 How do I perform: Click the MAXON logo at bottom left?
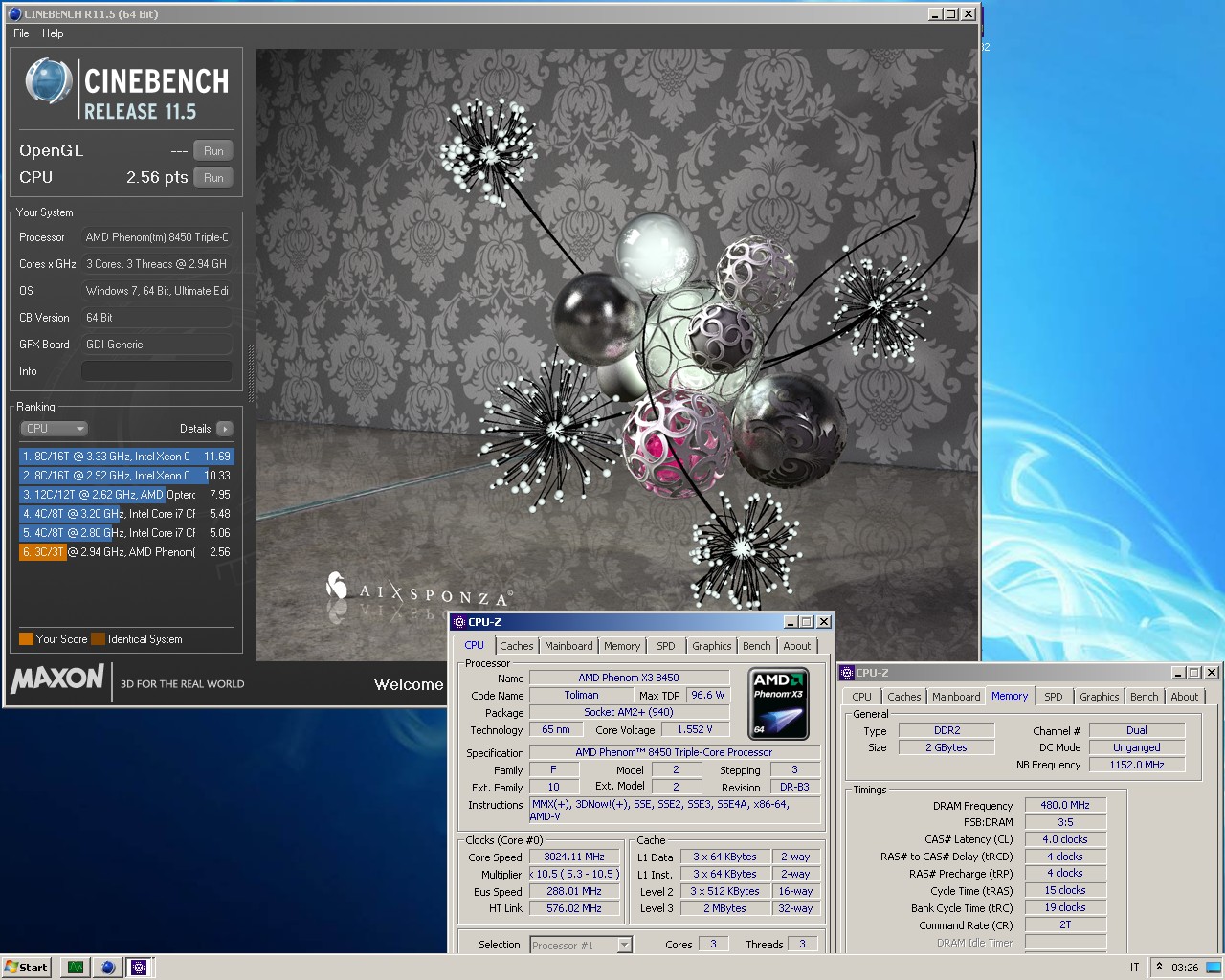point(56,679)
